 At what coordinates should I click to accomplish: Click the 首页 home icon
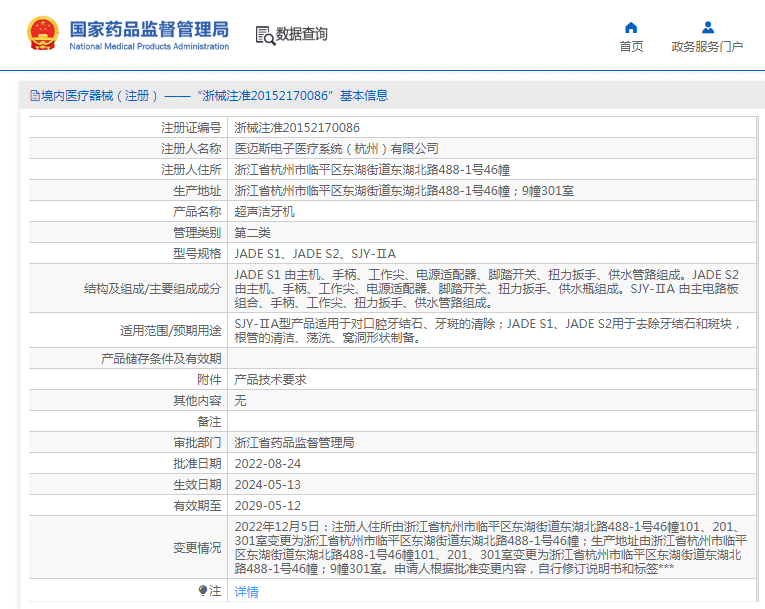[631, 27]
